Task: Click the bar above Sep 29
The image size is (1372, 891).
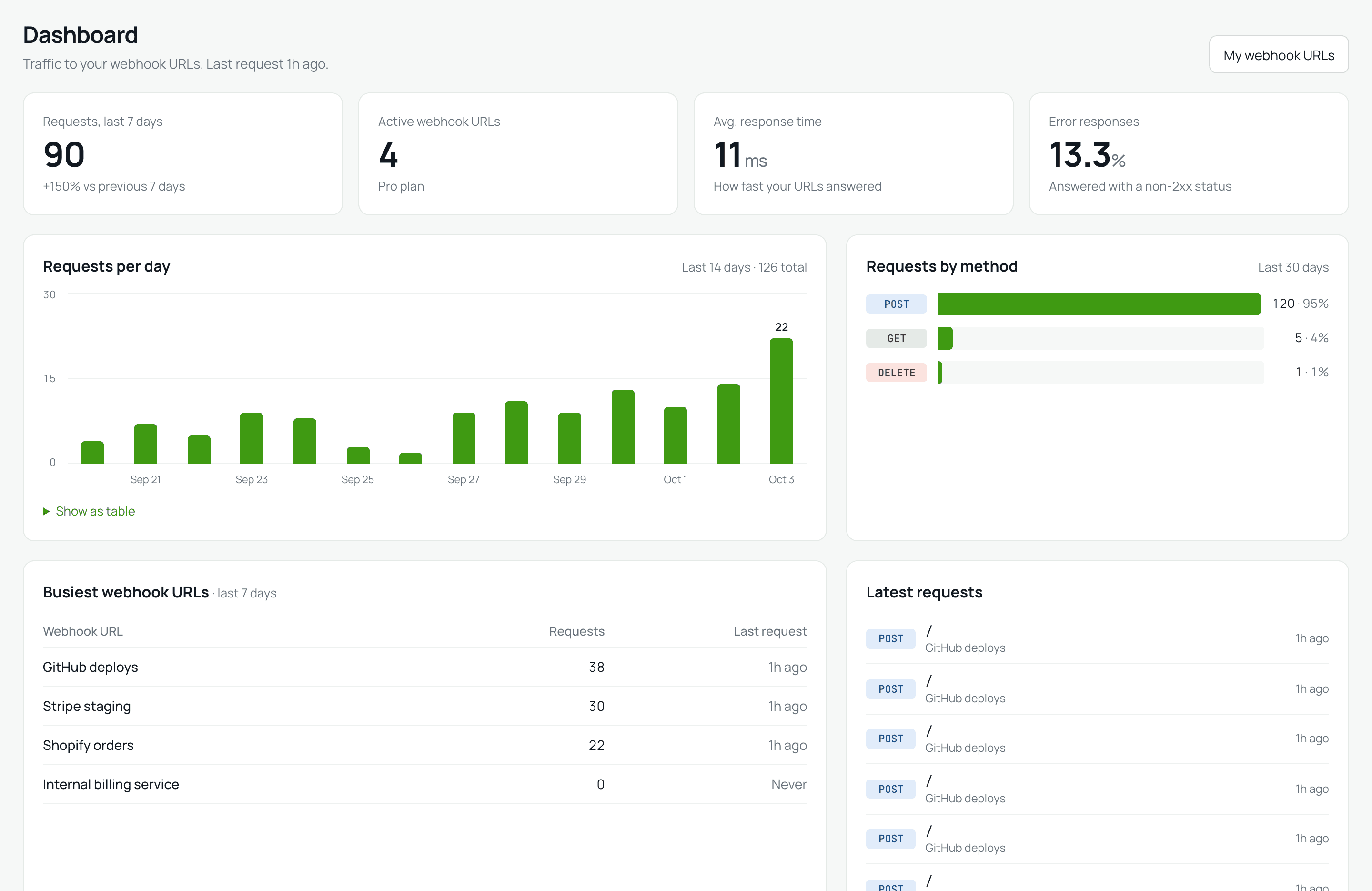Action: [x=570, y=438]
